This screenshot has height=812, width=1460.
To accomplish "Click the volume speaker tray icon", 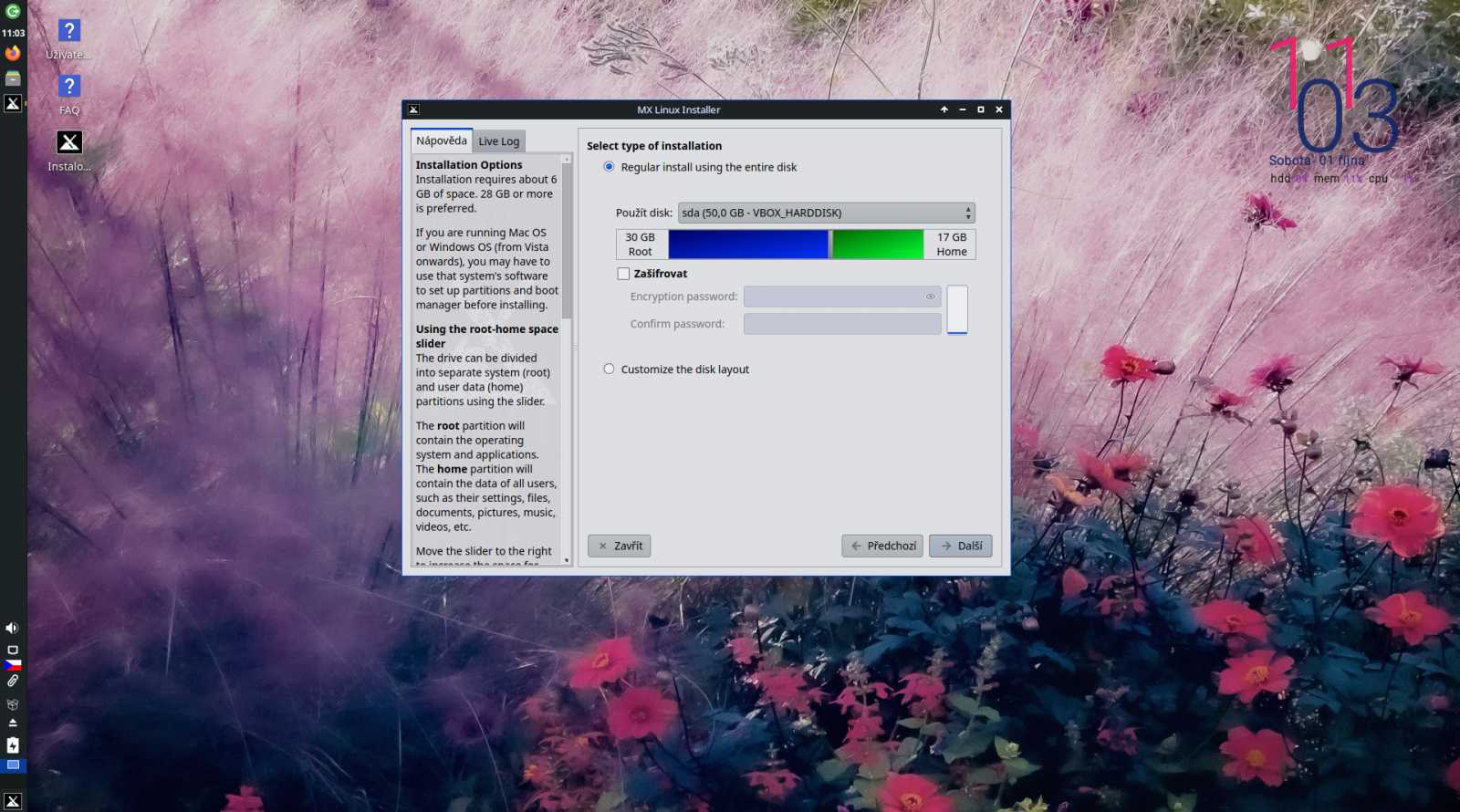I will point(12,628).
